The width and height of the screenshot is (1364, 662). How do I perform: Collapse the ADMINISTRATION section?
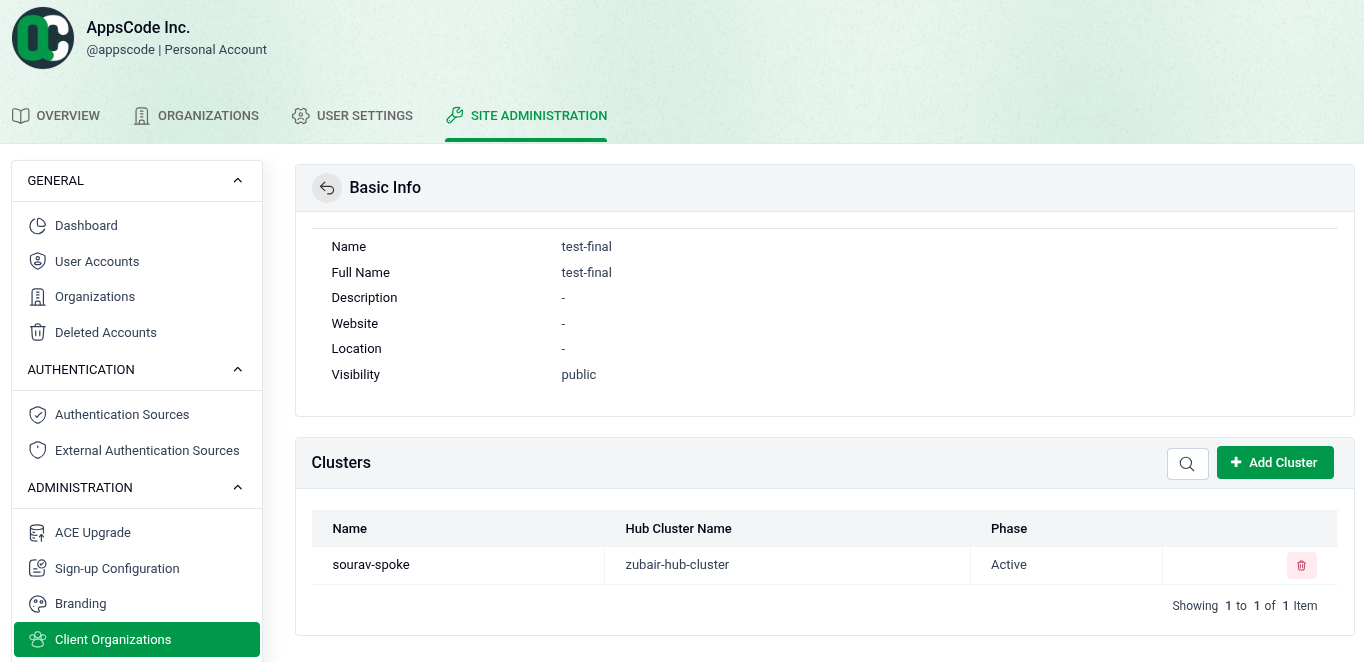pyautogui.click(x=238, y=487)
